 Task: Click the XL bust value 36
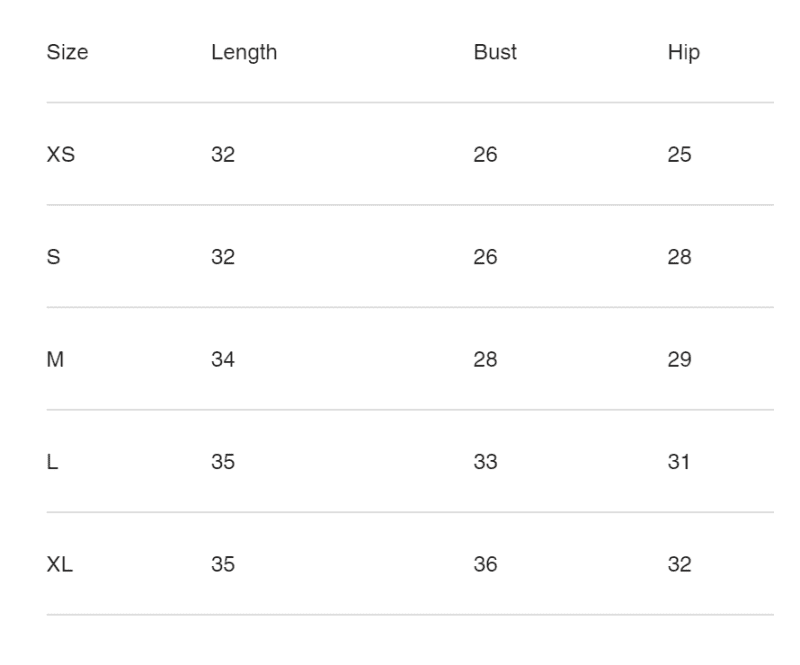[485, 564]
